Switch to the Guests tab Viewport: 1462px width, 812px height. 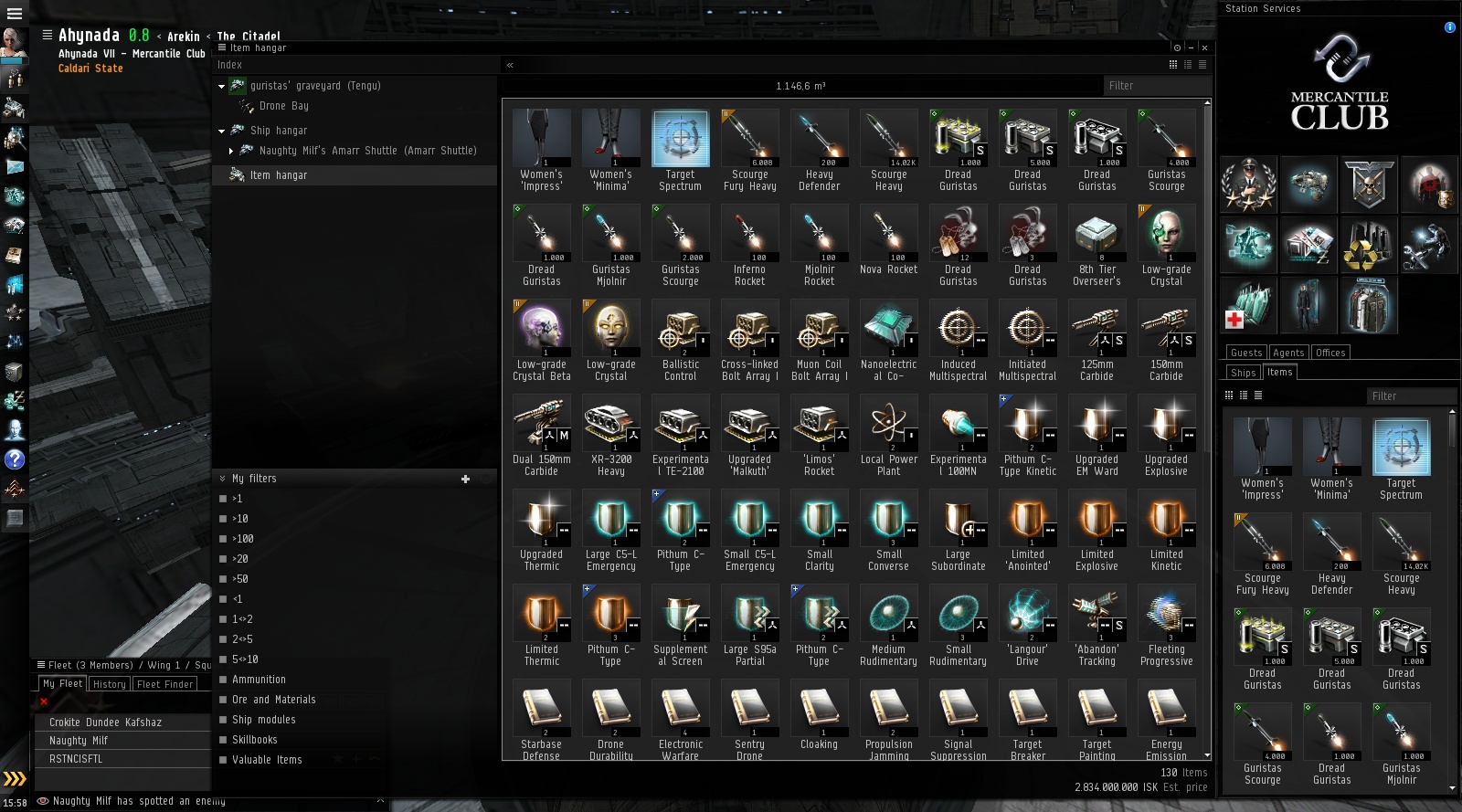(x=1246, y=353)
